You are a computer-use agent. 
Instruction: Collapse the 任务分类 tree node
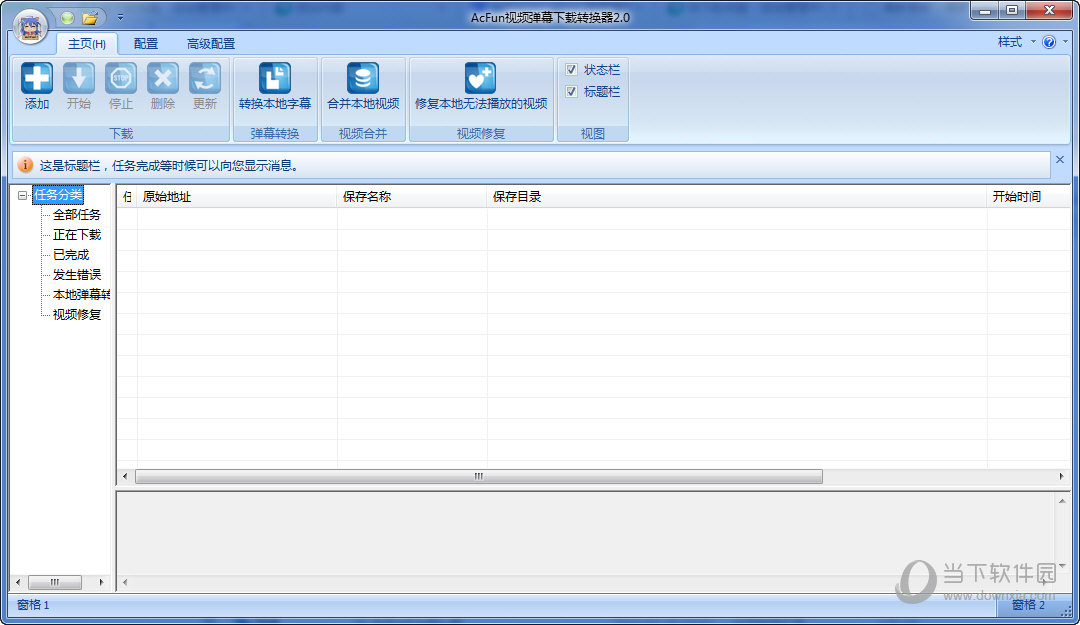[x=23, y=196]
